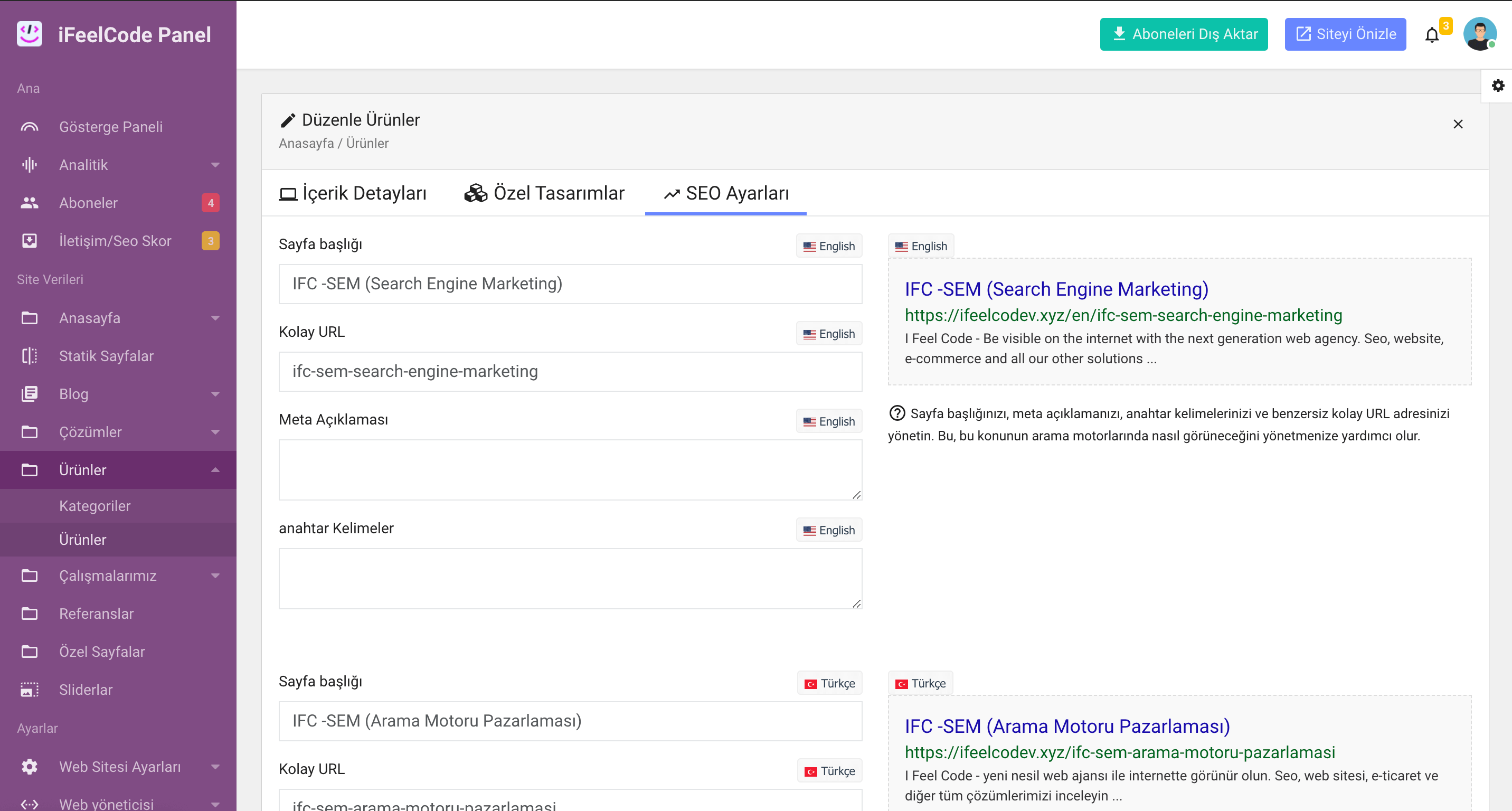Click the iFeelCode Panel title text
Viewport: 1512px width, 811px height.
point(135,35)
